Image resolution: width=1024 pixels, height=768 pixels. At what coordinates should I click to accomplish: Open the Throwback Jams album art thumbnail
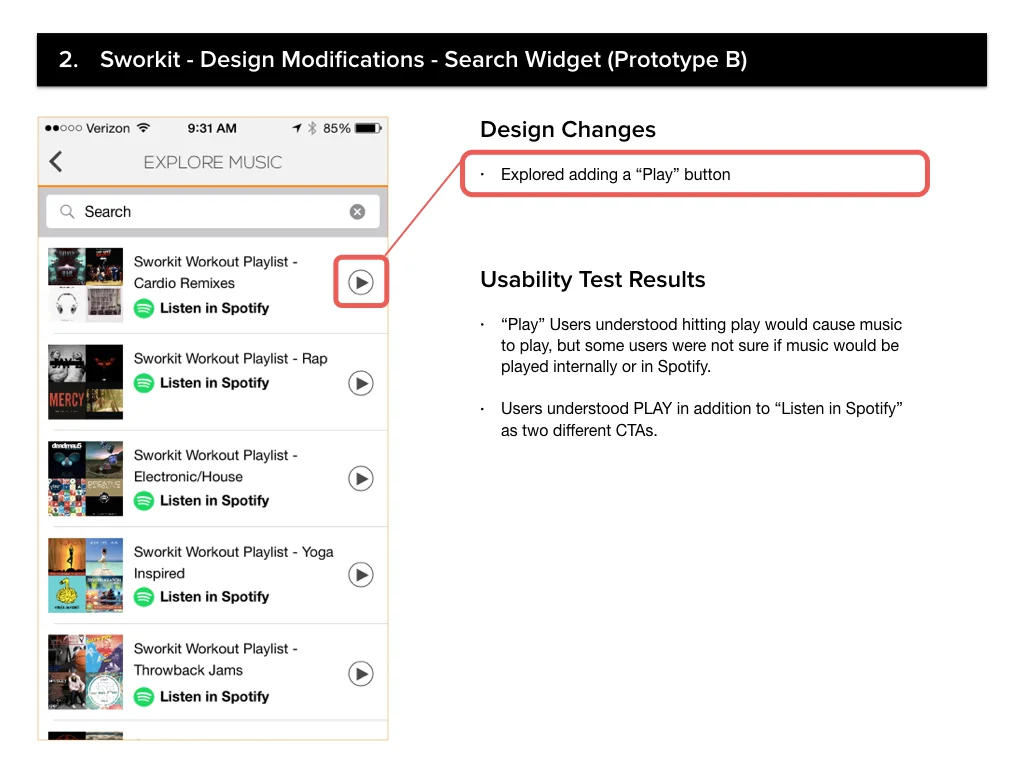click(86, 671)
